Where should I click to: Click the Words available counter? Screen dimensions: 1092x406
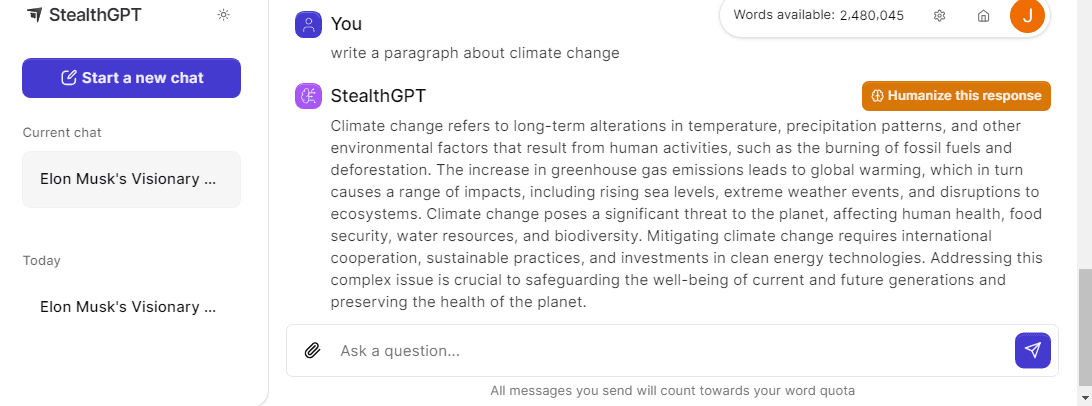click(818, 15)
